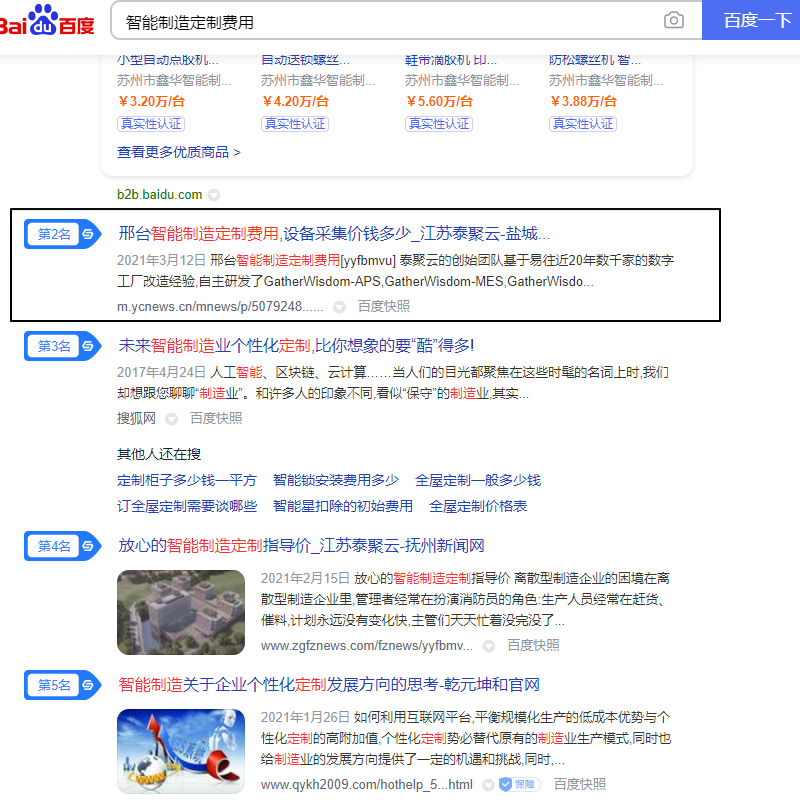800x800 pixels.
Task: Open result 邢台智能制造定制费用,设备采集价钱多少
Action: (x=334, y=234)
